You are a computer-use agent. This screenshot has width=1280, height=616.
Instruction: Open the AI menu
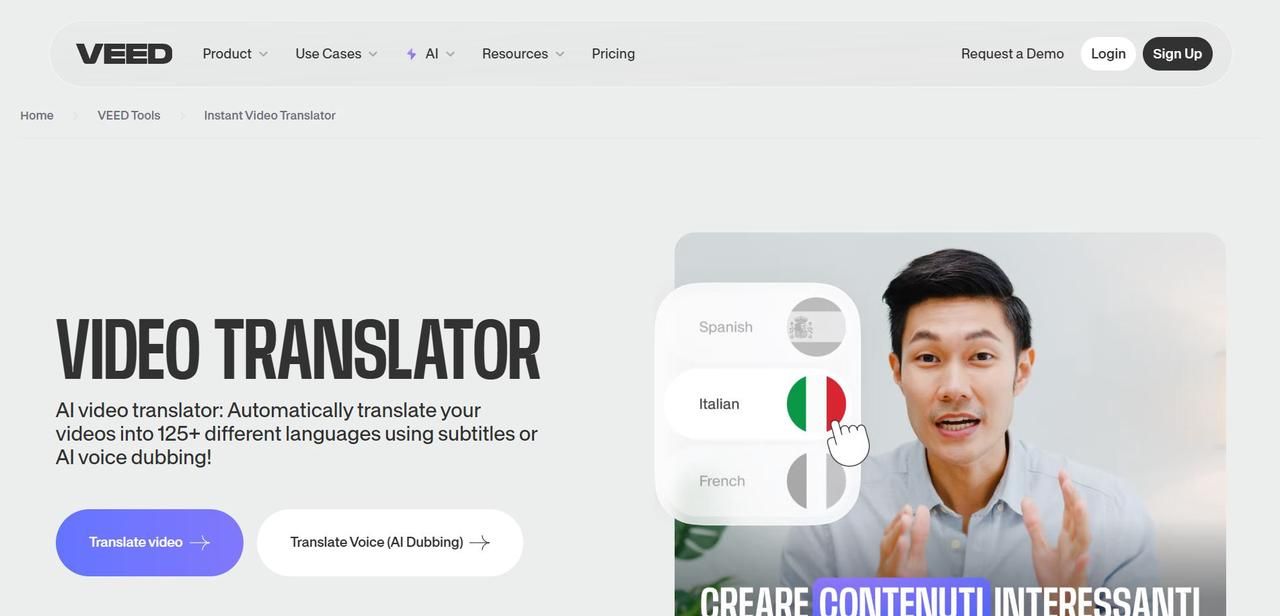point(431,54)
